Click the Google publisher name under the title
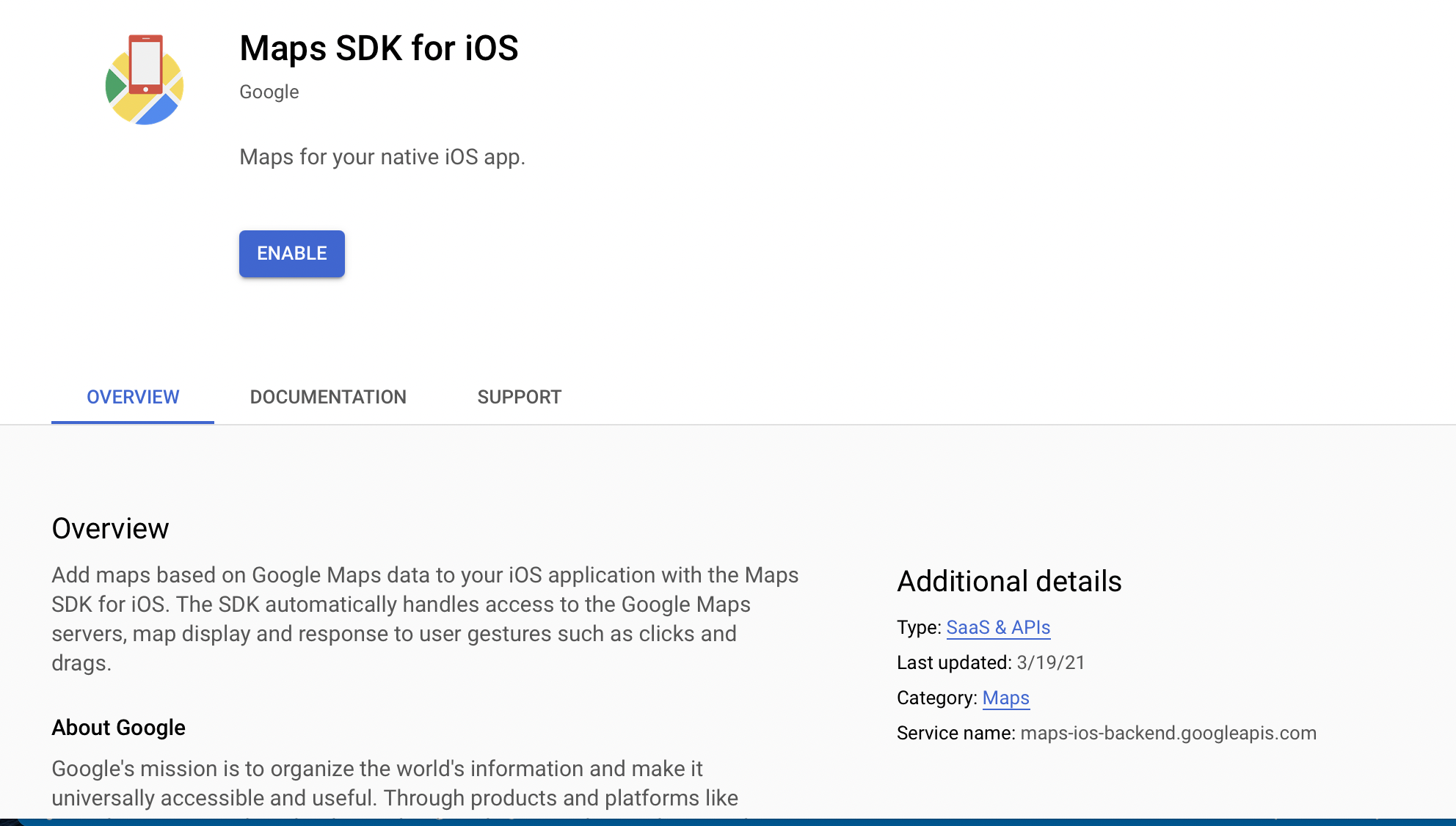This screenshot has width=1456, height=826. click(269, 92)
